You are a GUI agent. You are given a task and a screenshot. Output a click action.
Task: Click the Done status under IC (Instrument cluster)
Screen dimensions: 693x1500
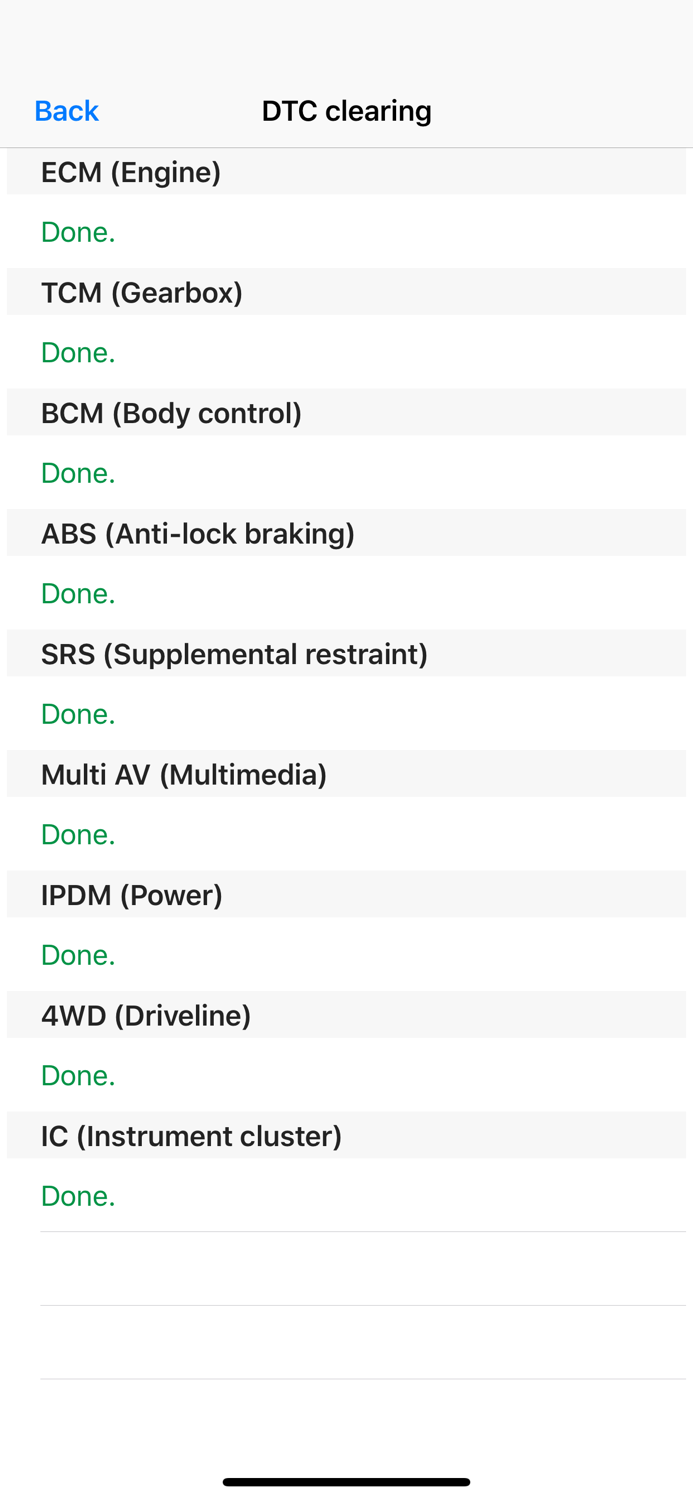pyautogui.click(x=78, y=1196)
